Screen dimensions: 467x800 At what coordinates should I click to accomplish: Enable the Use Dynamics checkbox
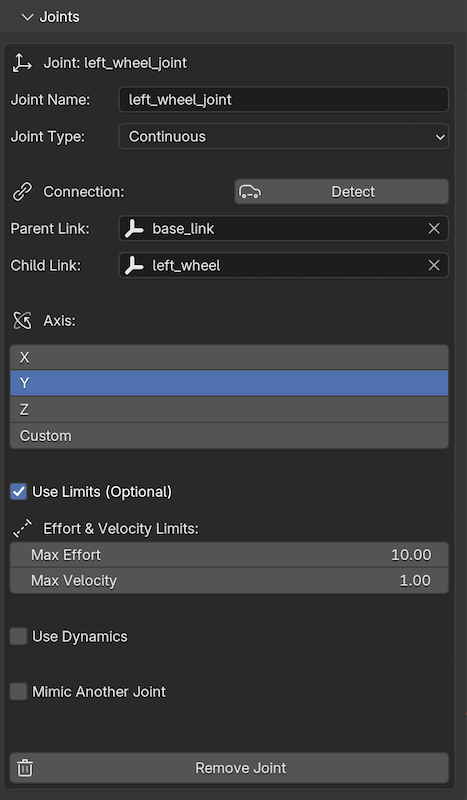tap(19, 637)
